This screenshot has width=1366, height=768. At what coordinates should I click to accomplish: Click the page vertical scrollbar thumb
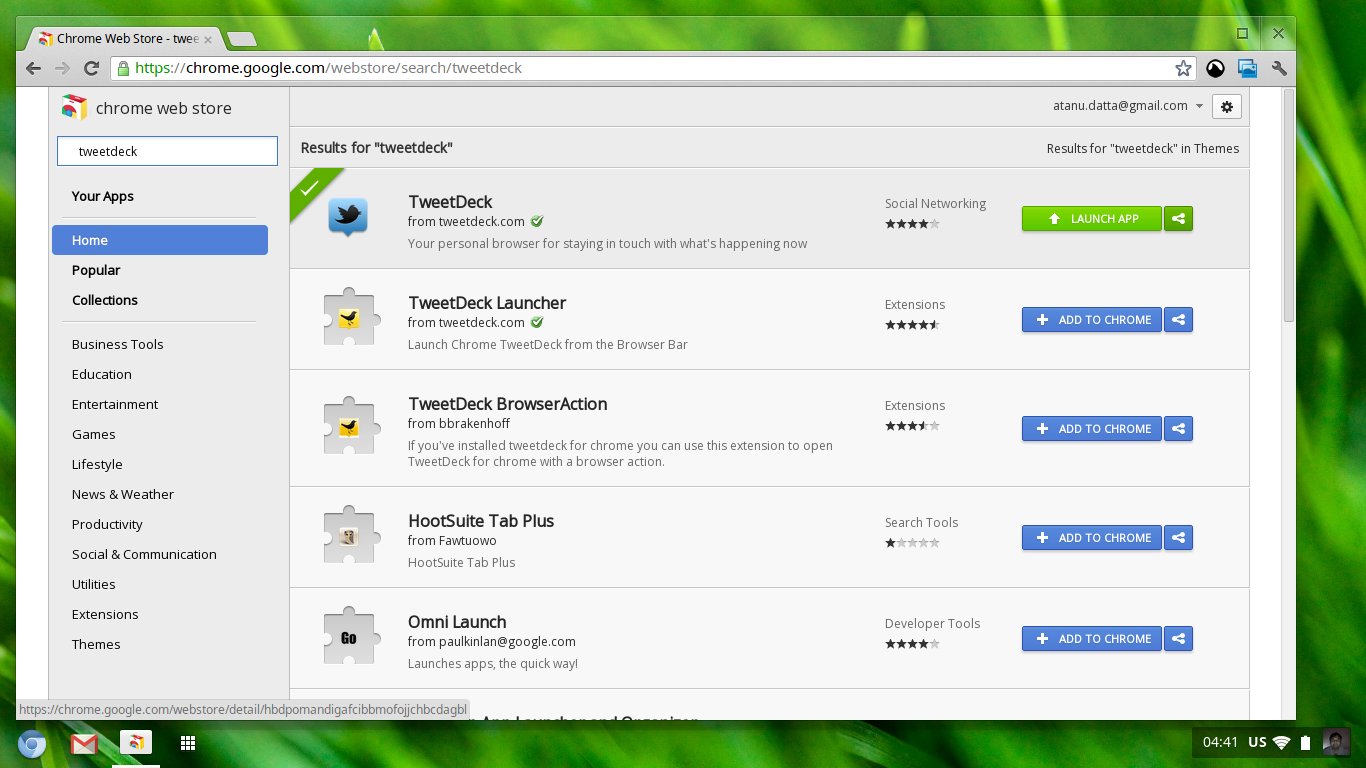tap(1289, 205)
